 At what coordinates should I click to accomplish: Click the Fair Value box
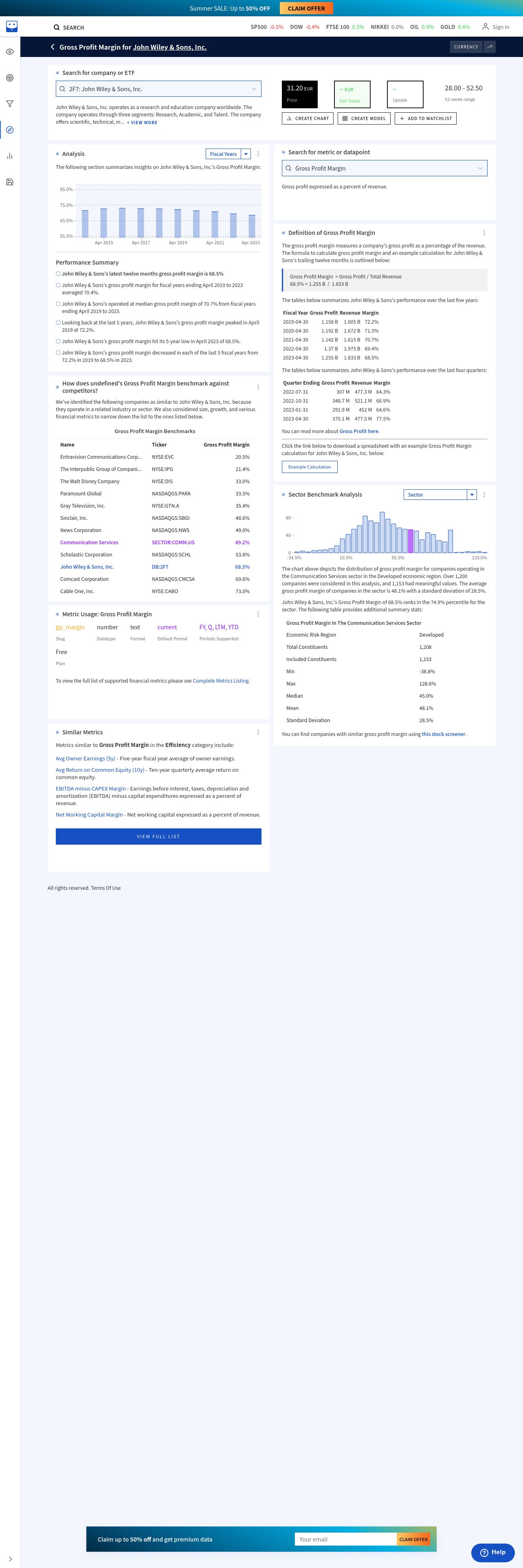point(352,94)
